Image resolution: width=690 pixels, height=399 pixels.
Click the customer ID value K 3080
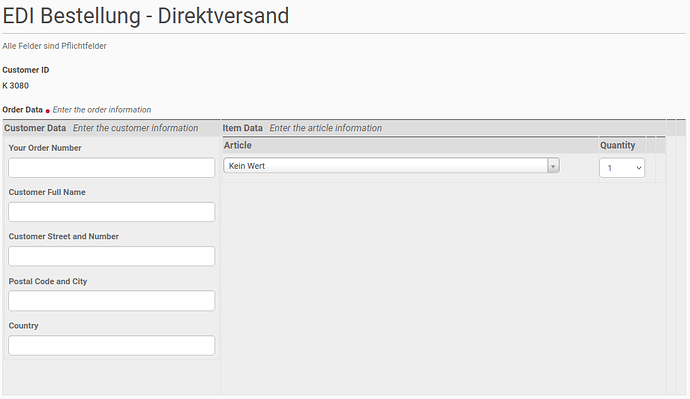[15, 86]
